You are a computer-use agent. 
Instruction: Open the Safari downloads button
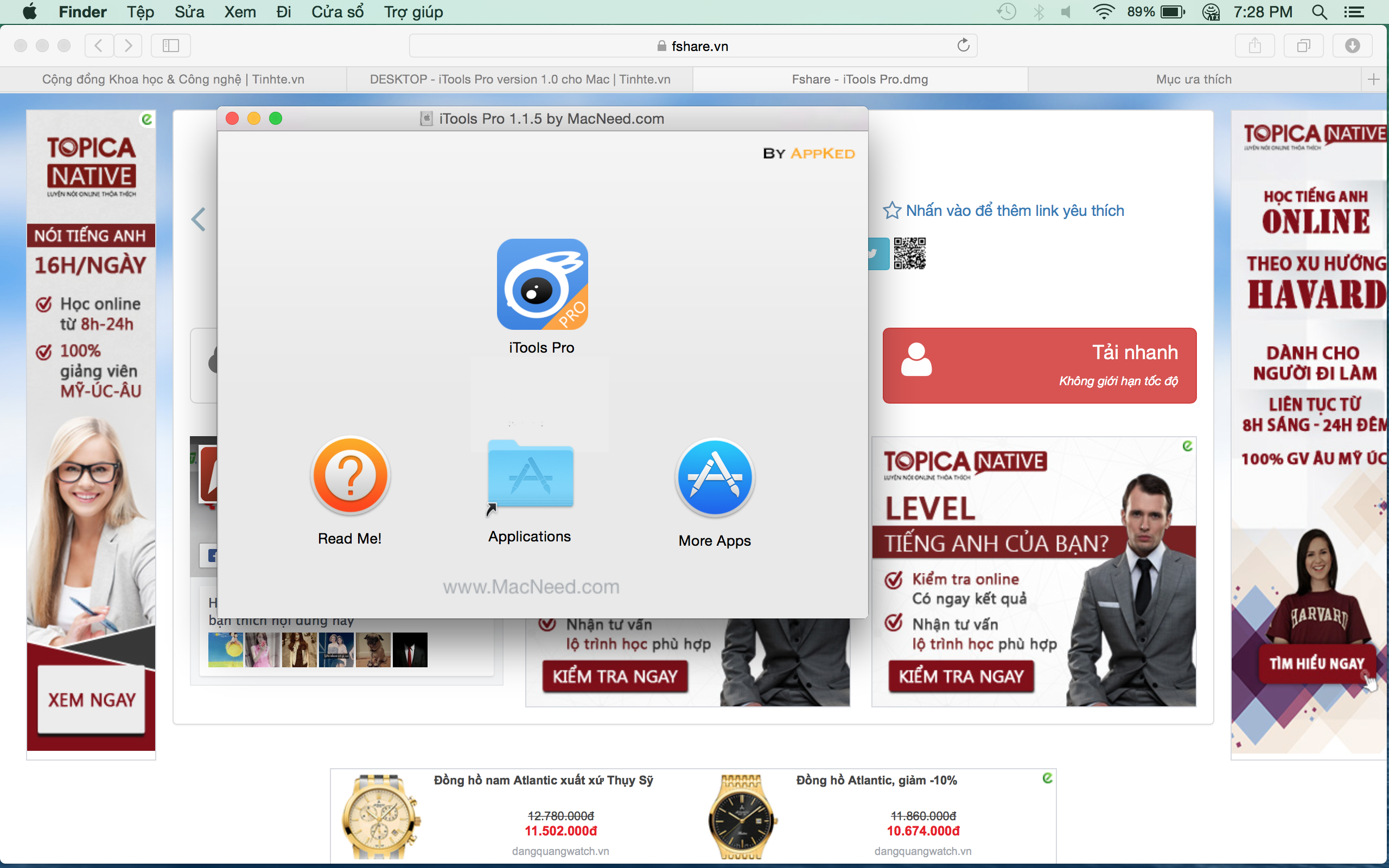click(x=1353, y=46)
